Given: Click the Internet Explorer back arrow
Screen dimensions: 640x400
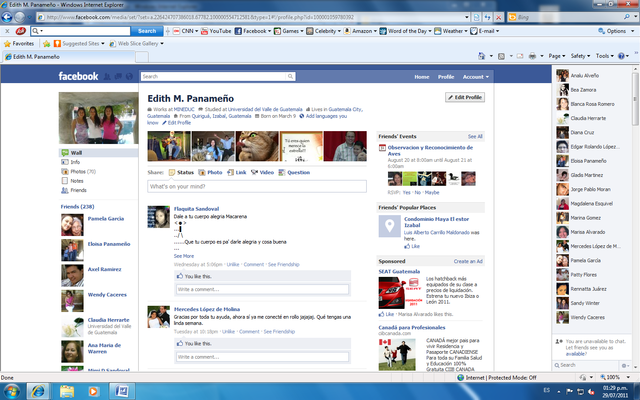Looking at the screenshot, I should [7, 17].
